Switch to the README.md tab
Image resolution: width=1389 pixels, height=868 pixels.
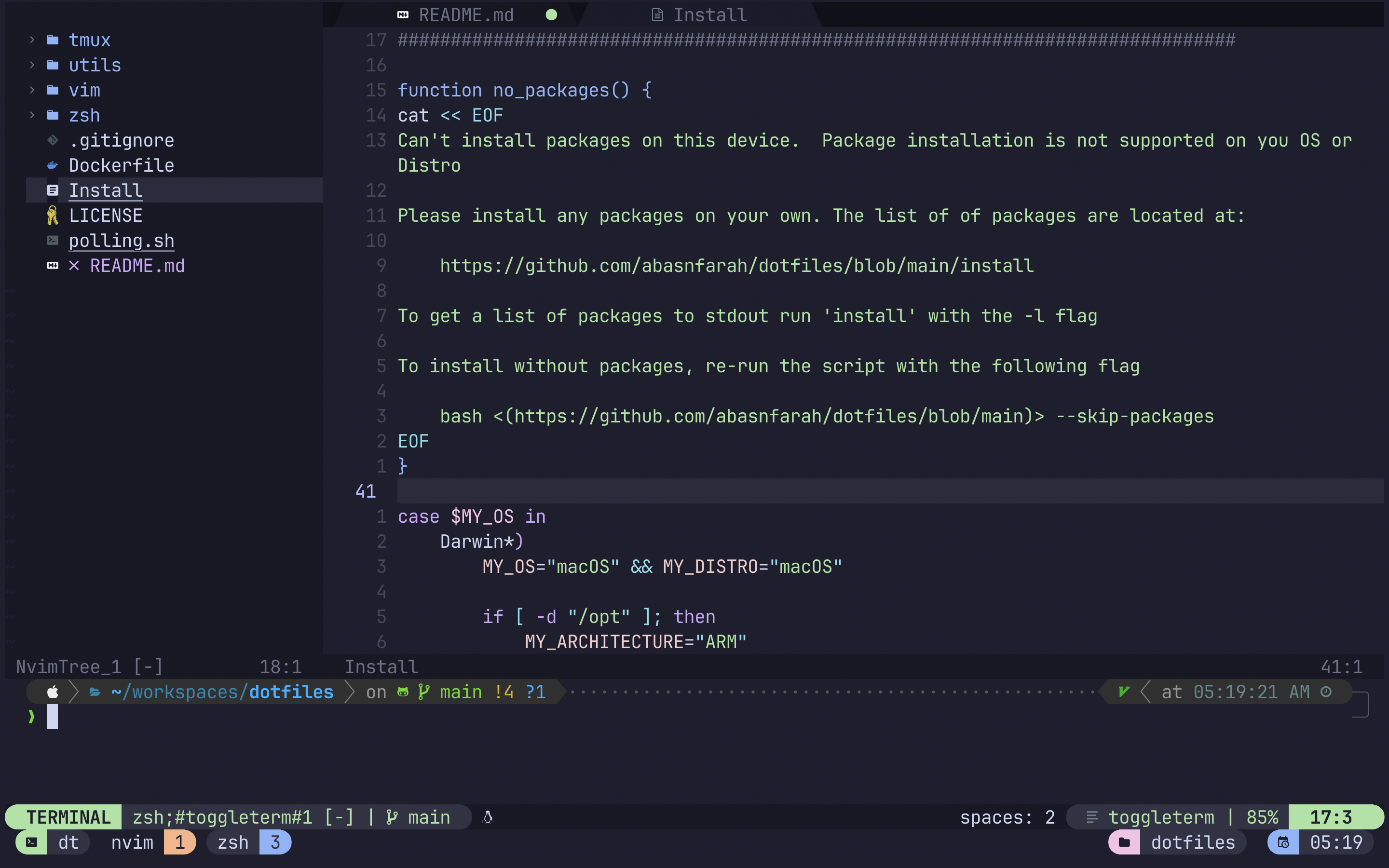(x=465, y=15)
